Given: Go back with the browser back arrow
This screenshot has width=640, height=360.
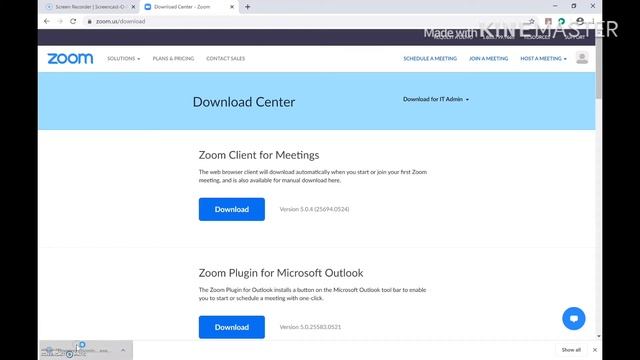Looking at the screenshot, I should [x=47, y=21].
